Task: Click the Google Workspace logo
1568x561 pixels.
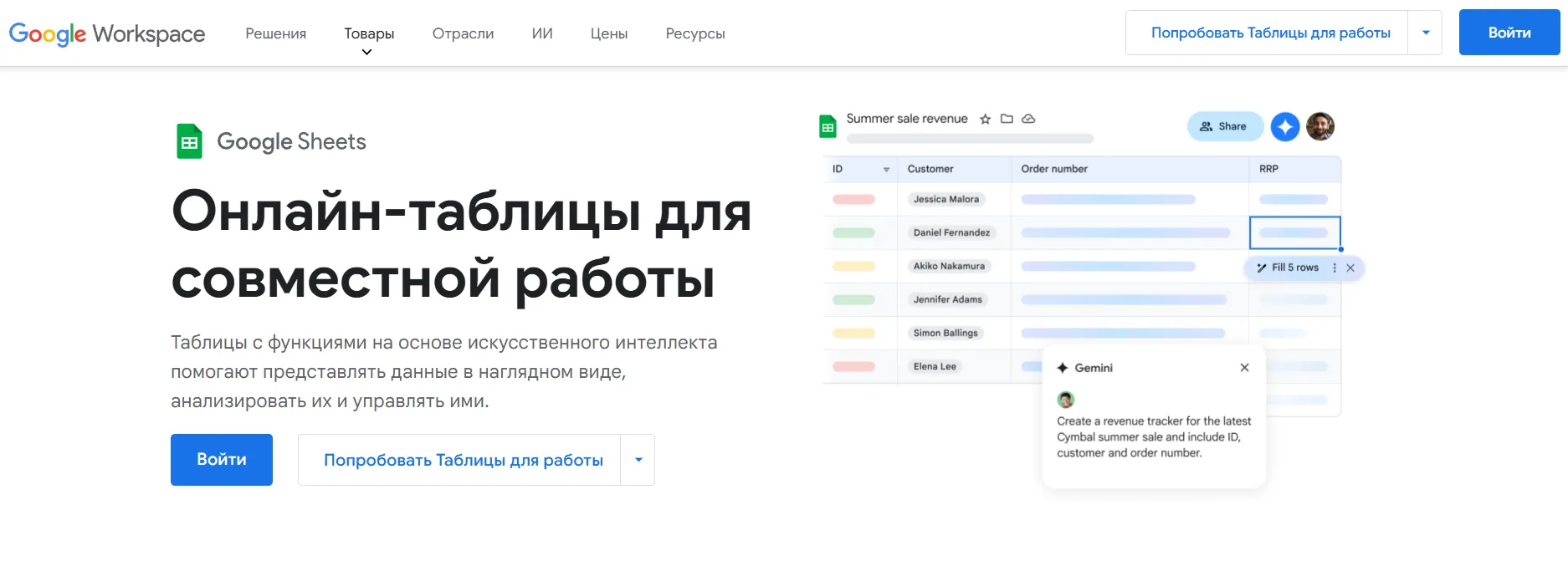Action: tap(107, 33)
